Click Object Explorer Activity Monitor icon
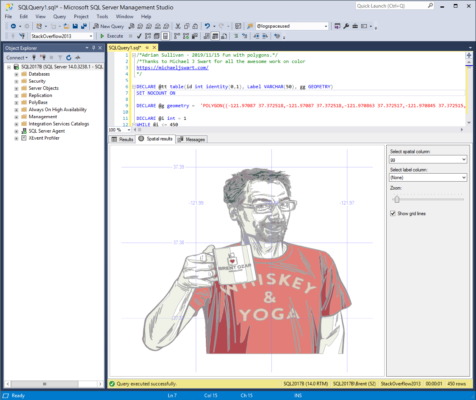476x400 pixels. [78, 58]
